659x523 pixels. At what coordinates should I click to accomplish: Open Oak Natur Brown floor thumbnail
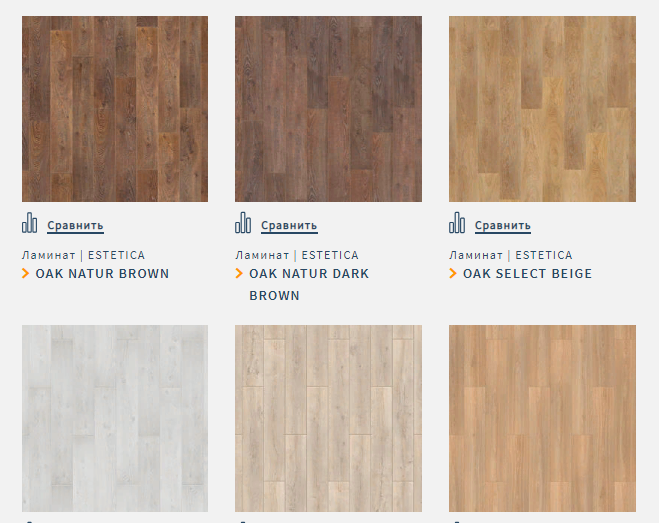[115, 109]
